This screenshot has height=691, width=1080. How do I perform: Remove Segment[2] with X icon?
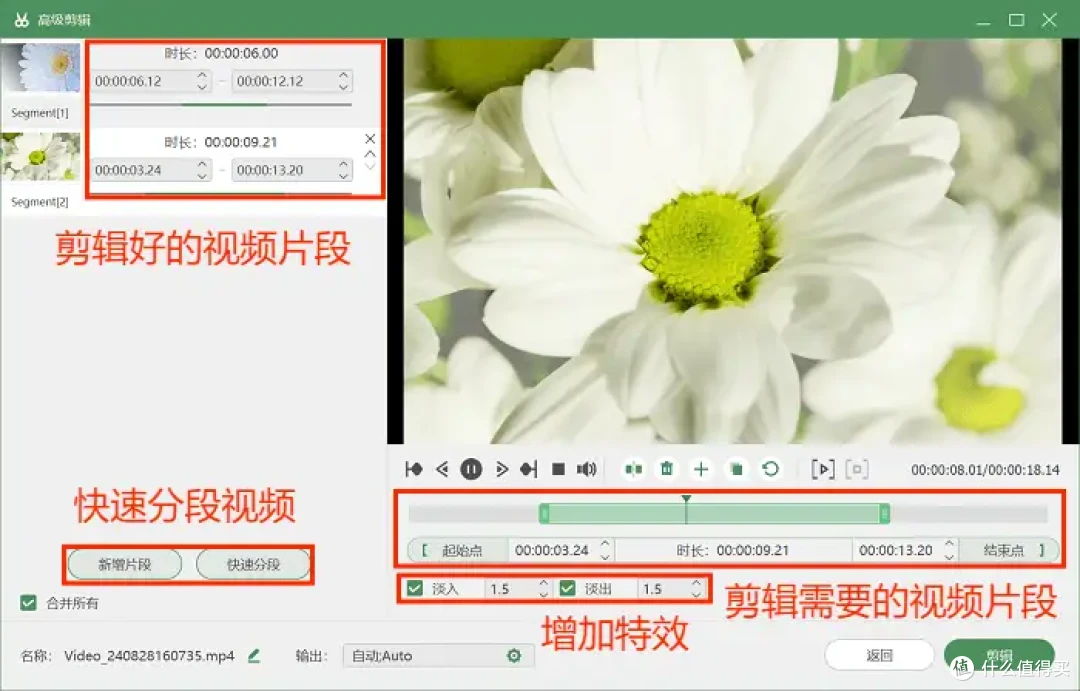point(370,138)
